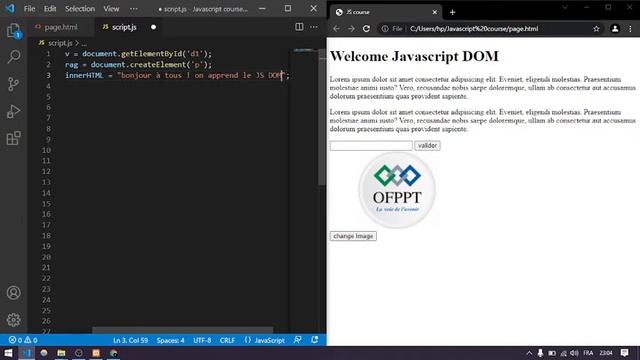The width and height of the screenshot is (640, 360).
Task: Switch to the script.js editor tab
Action: coord(124,27)
